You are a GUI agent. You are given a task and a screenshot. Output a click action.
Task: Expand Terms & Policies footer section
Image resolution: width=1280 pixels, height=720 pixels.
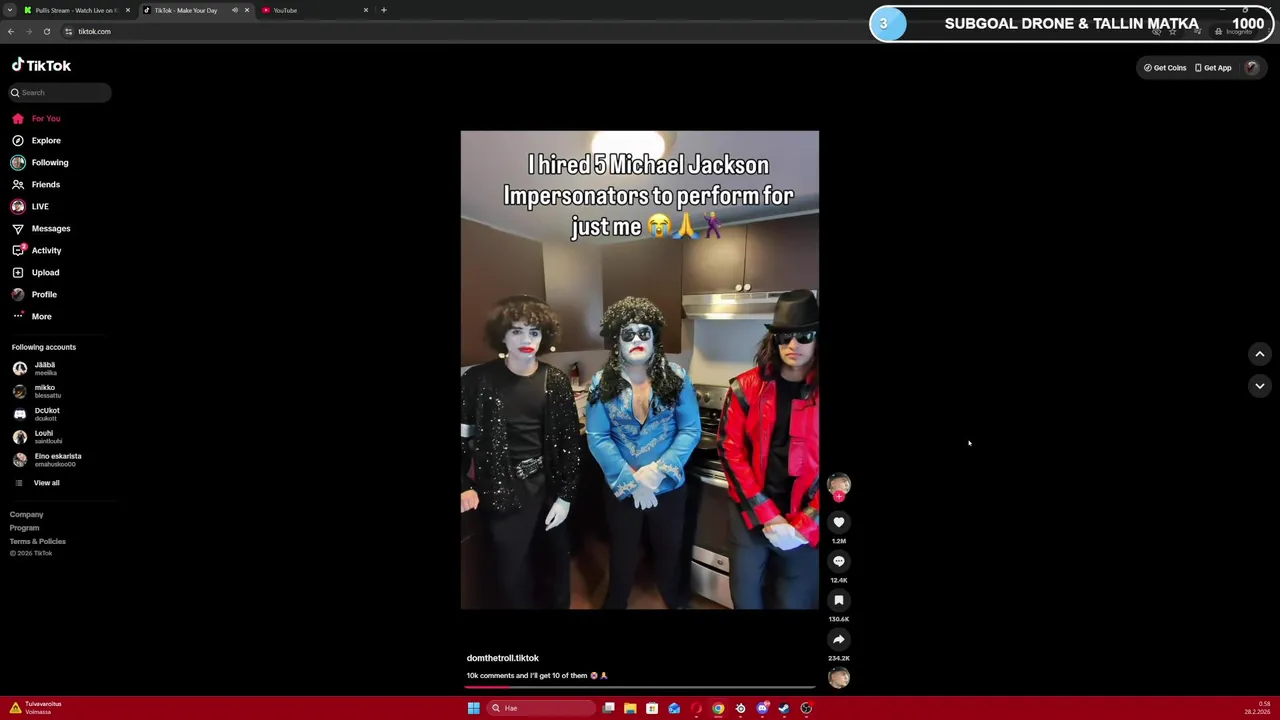point(38,541)
